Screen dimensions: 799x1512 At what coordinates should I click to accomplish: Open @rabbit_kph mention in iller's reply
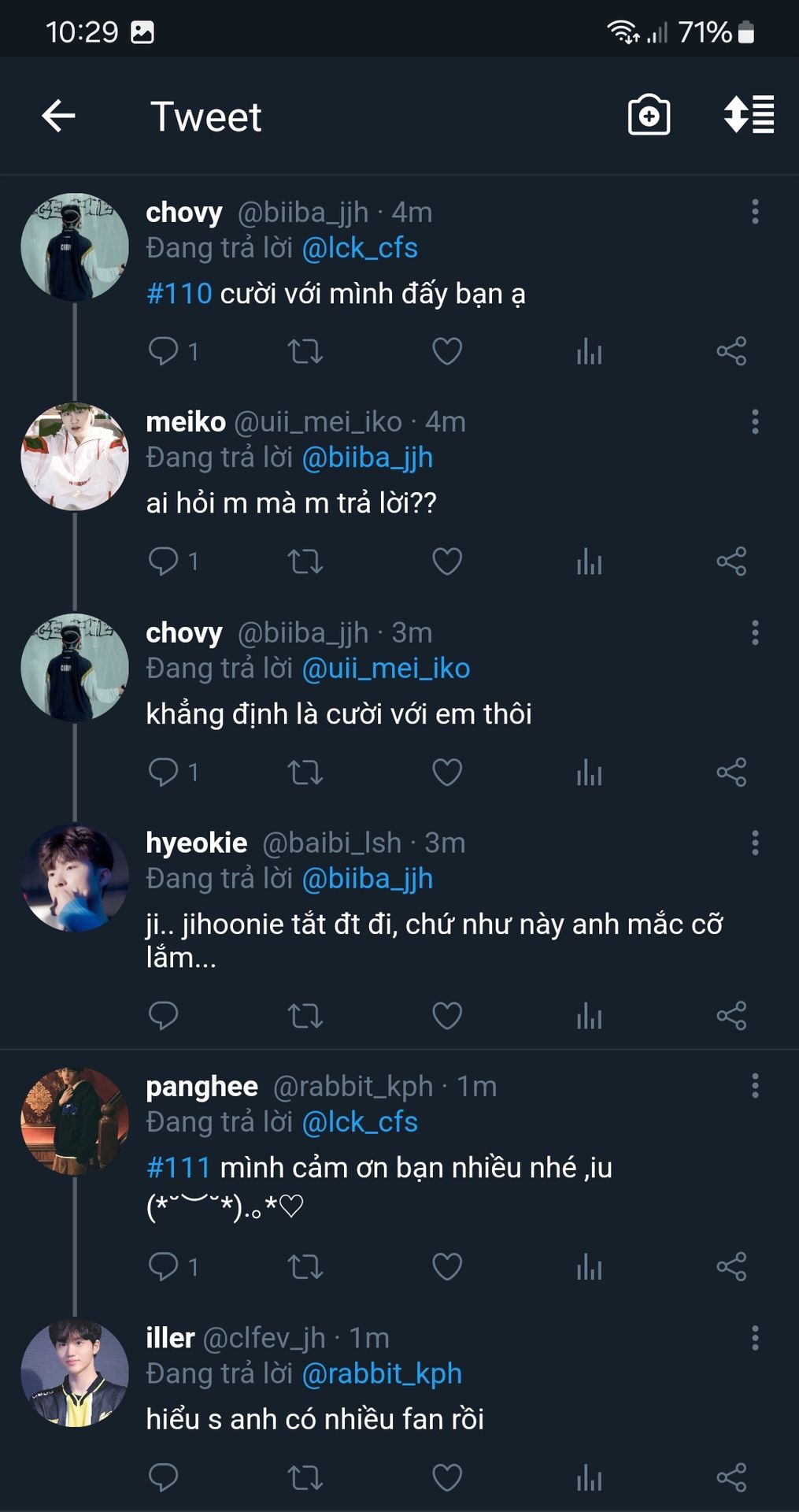382,1373
